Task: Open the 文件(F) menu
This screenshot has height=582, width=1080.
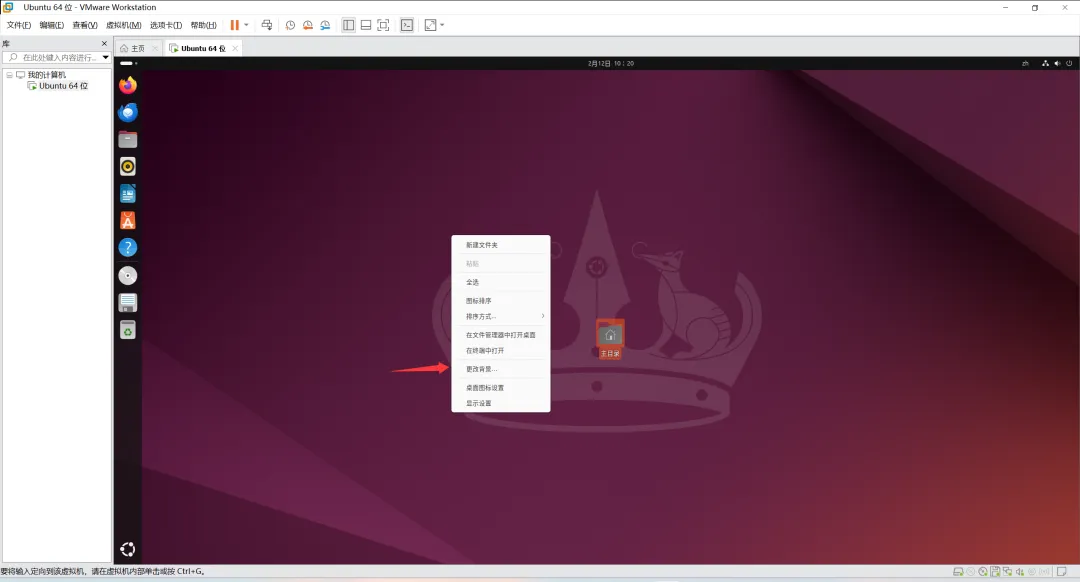Action: [19, 25]
